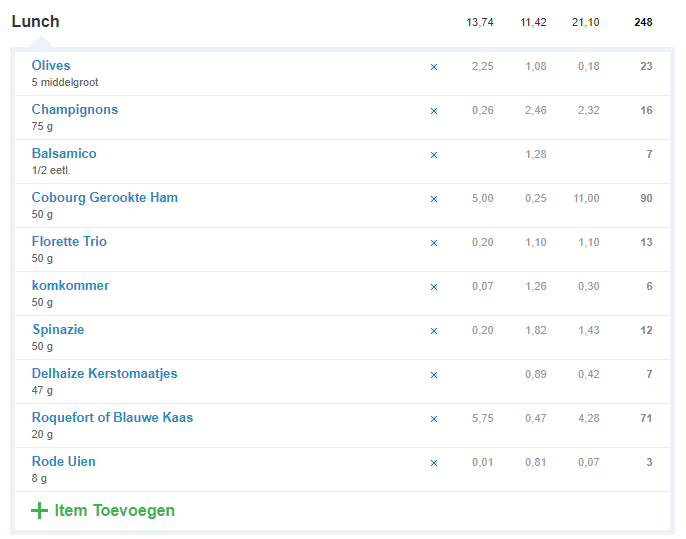This screenshot has width=686, height=539.
Task: Click the X next to Spinazie
Action: point(434,331)
